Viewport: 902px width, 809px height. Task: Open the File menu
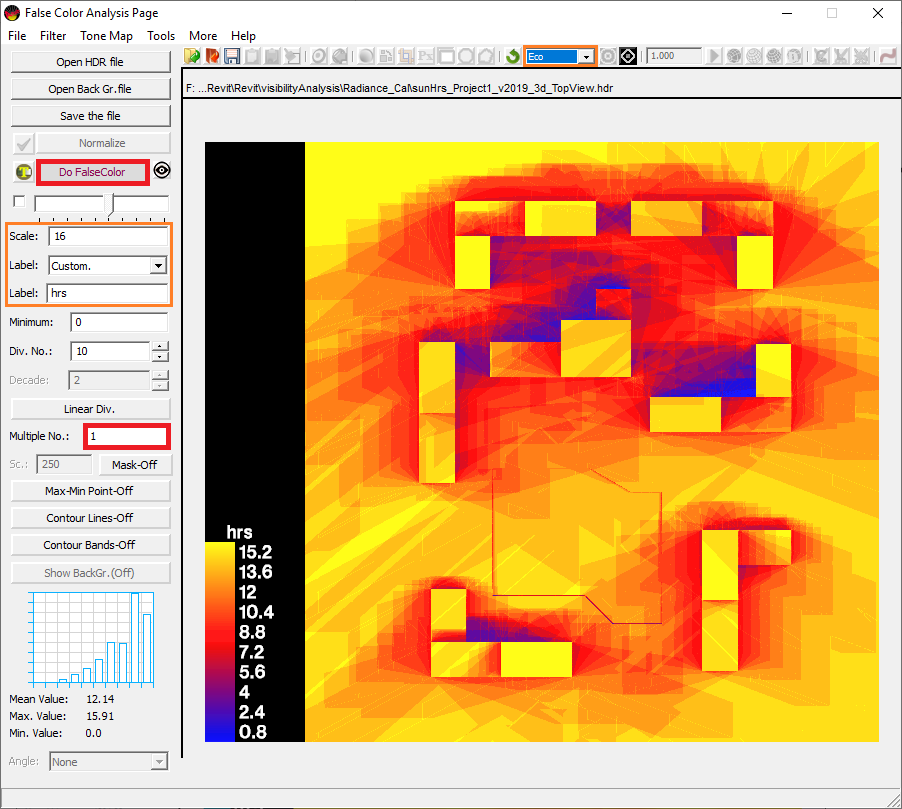[x=17, y=36]
